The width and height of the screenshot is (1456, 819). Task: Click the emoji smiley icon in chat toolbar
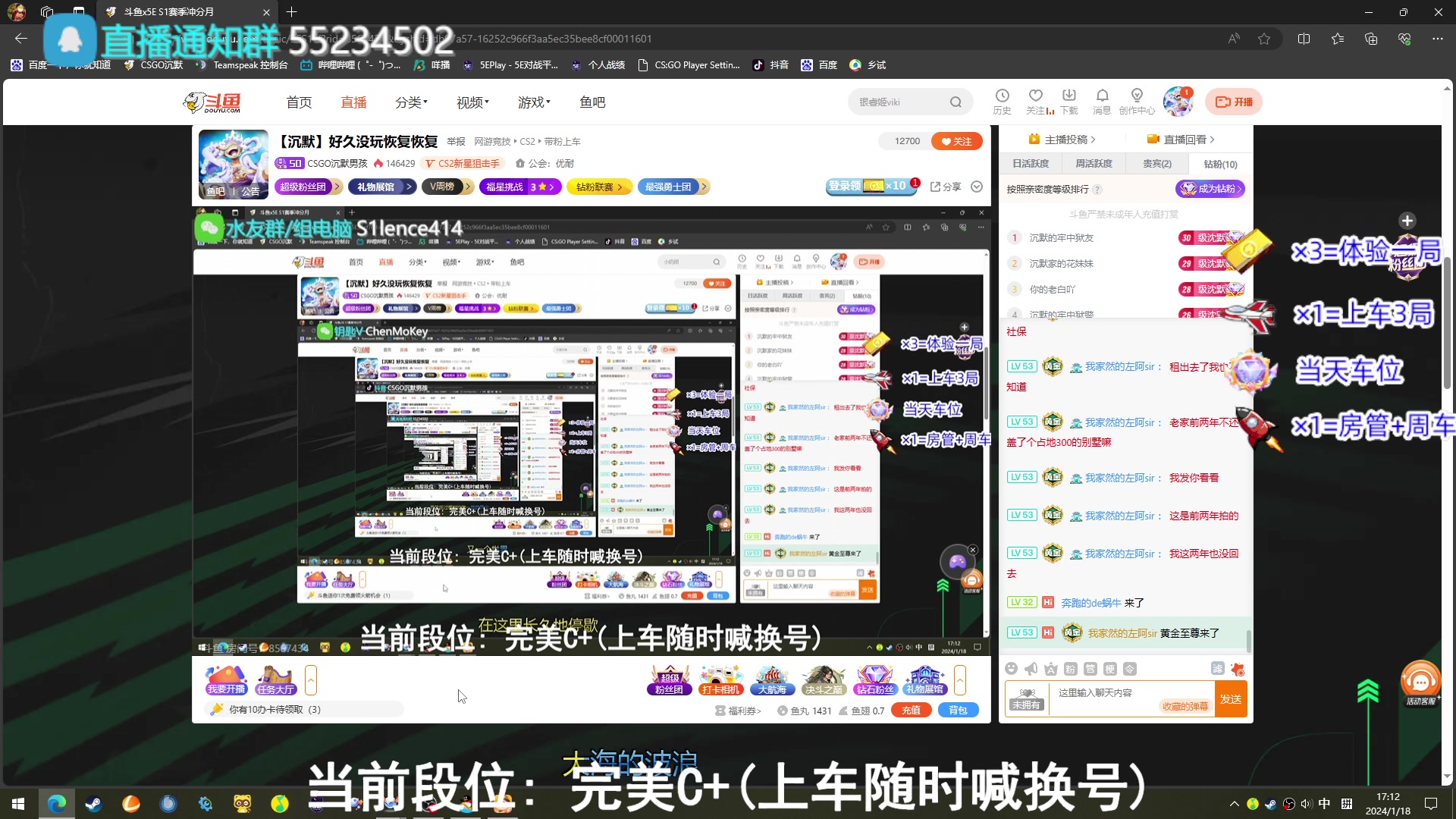pyautogui.click(x=1011, y=669)
